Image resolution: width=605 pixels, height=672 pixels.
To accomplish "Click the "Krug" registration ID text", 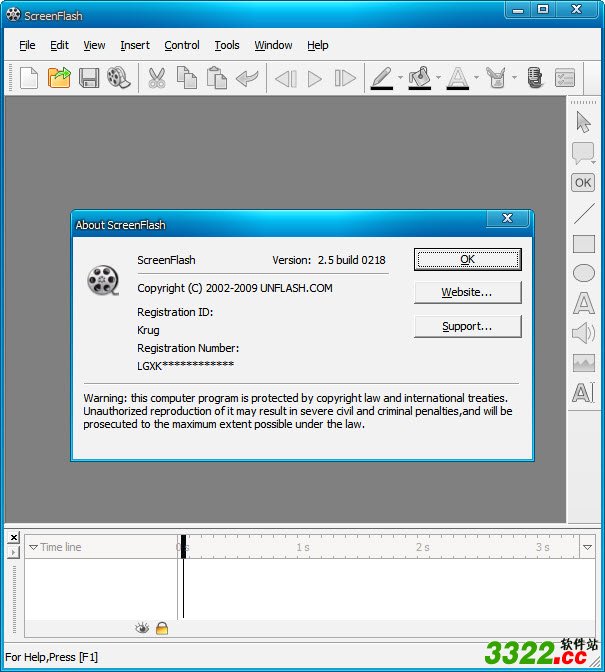I will (x=148, y=330).
